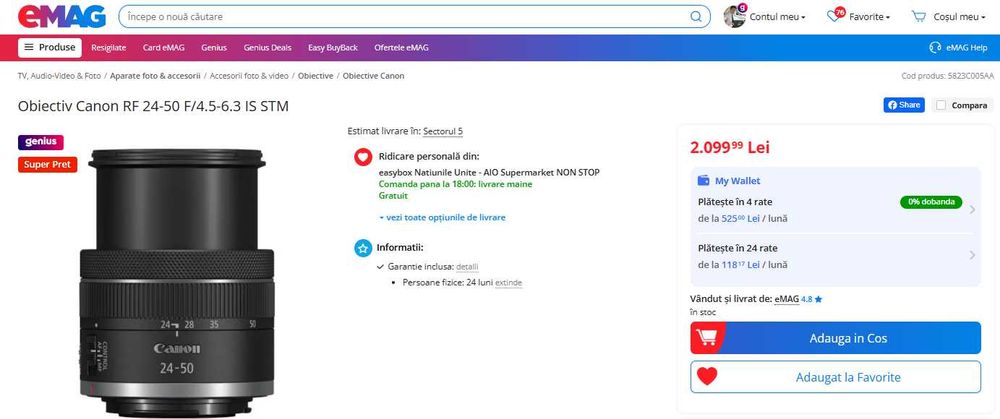This screenshot has width=1000, height=419.
Task: Click the easybox Natiunile Unite pickup text
Action: click(489, 172)
